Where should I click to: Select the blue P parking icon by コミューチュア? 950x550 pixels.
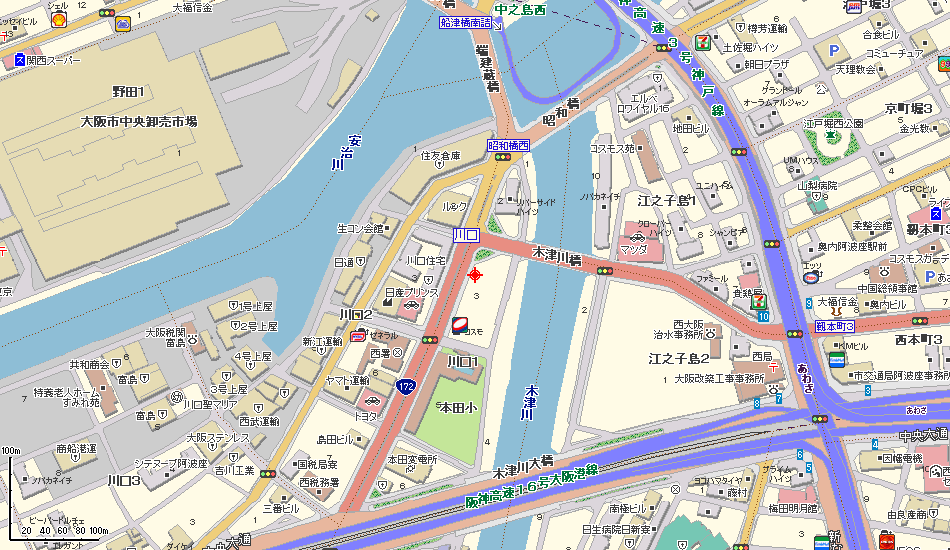pos(834,51)
